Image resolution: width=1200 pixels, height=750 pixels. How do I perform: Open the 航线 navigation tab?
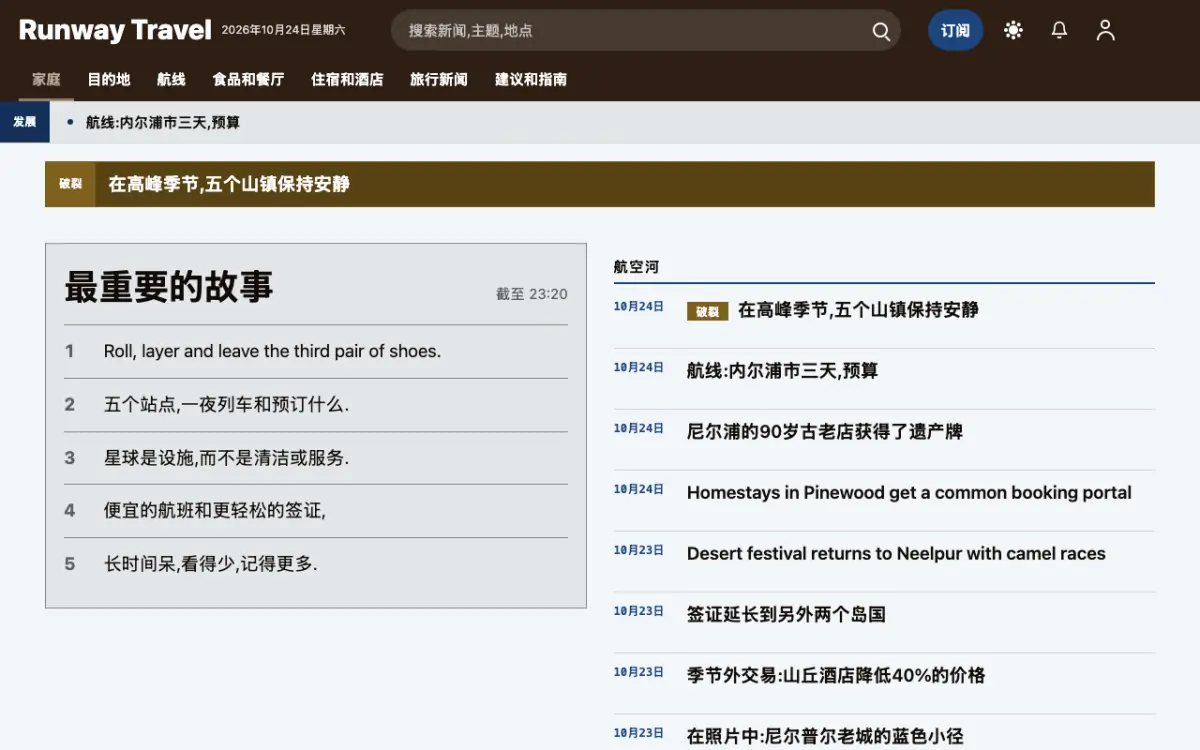tap(172, 79)
